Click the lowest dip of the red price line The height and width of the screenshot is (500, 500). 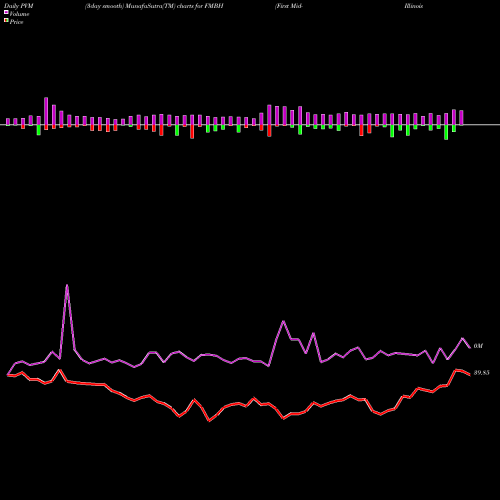tap(209, 421)
